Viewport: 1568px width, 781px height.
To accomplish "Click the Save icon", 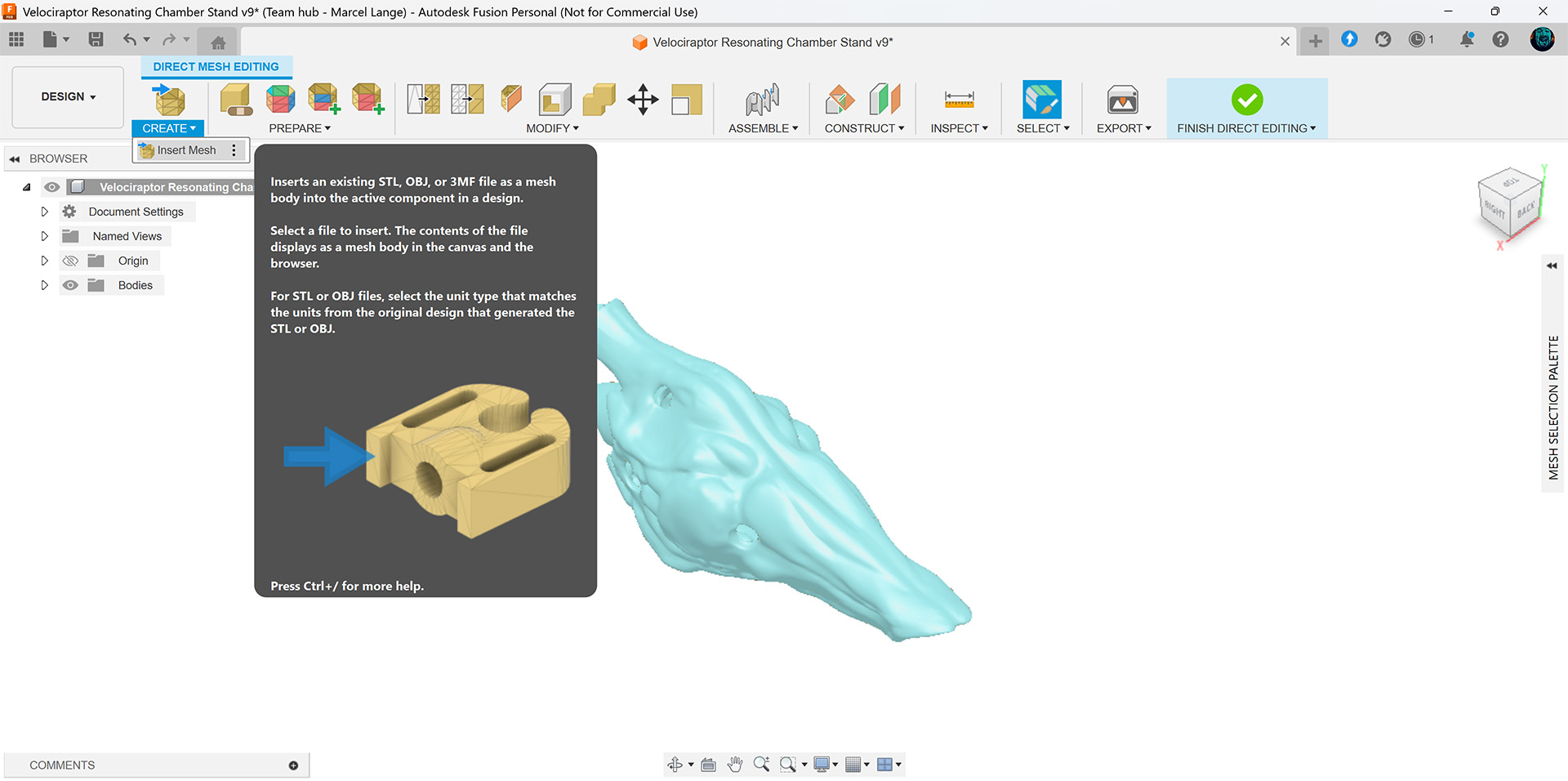I will point(96,39).
